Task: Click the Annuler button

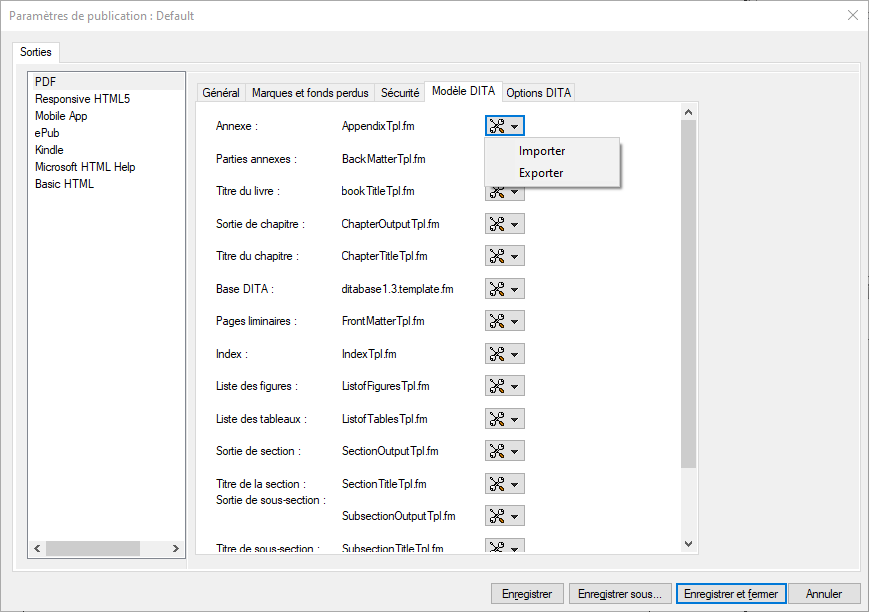Action: click(x=825, y=594)
